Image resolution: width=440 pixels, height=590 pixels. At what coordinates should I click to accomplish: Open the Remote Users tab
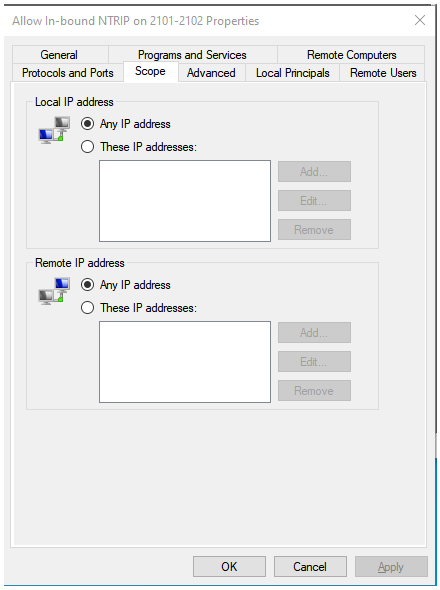pos(383,73)
